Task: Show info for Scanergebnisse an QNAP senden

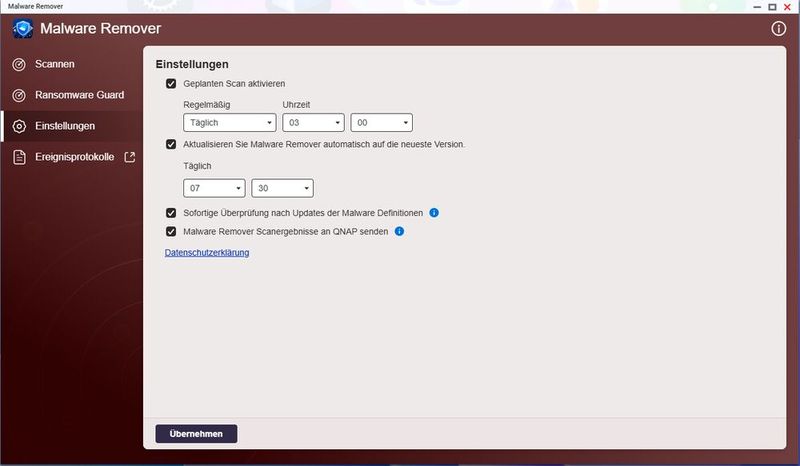Action: [399, 231]
